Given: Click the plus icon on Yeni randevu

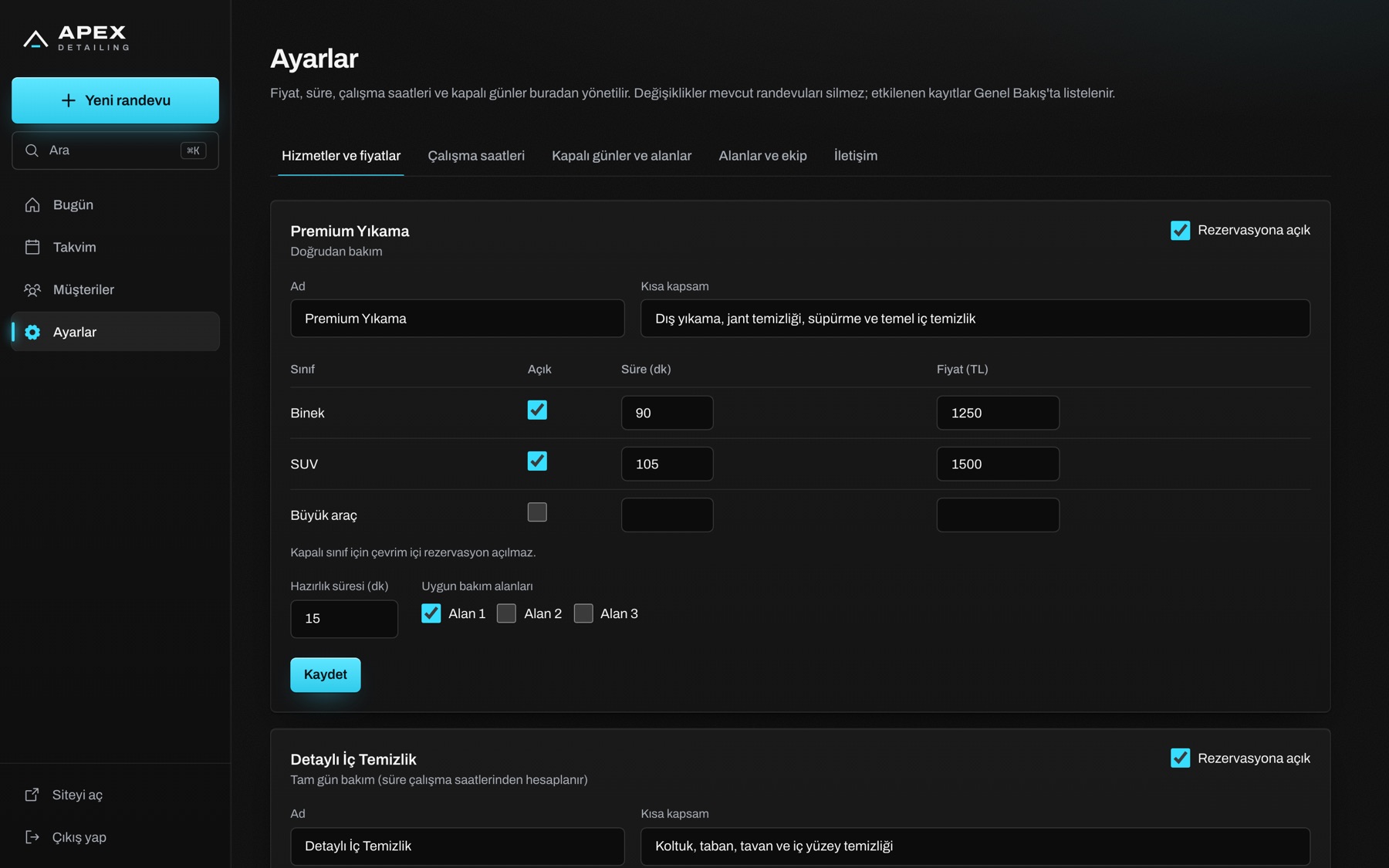Looking at the screenshot, I should point(69,100).
